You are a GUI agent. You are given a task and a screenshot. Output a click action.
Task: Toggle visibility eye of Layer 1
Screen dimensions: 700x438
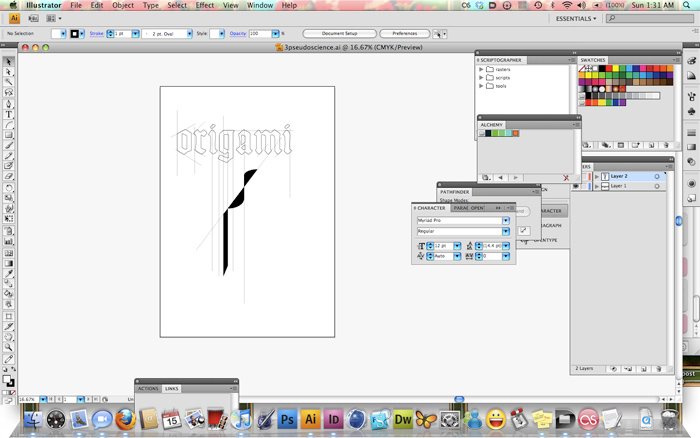tap(576, 186)
